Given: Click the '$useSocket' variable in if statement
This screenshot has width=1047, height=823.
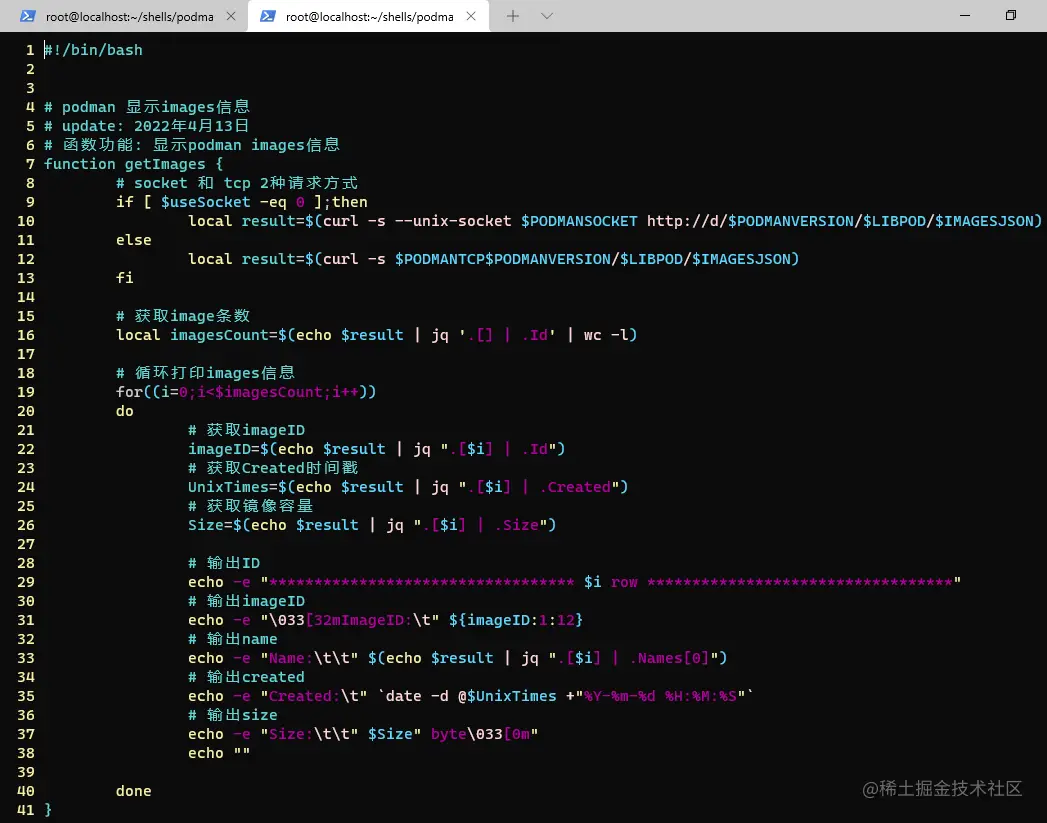Looking at the screenshot, I should coord(206,202).
